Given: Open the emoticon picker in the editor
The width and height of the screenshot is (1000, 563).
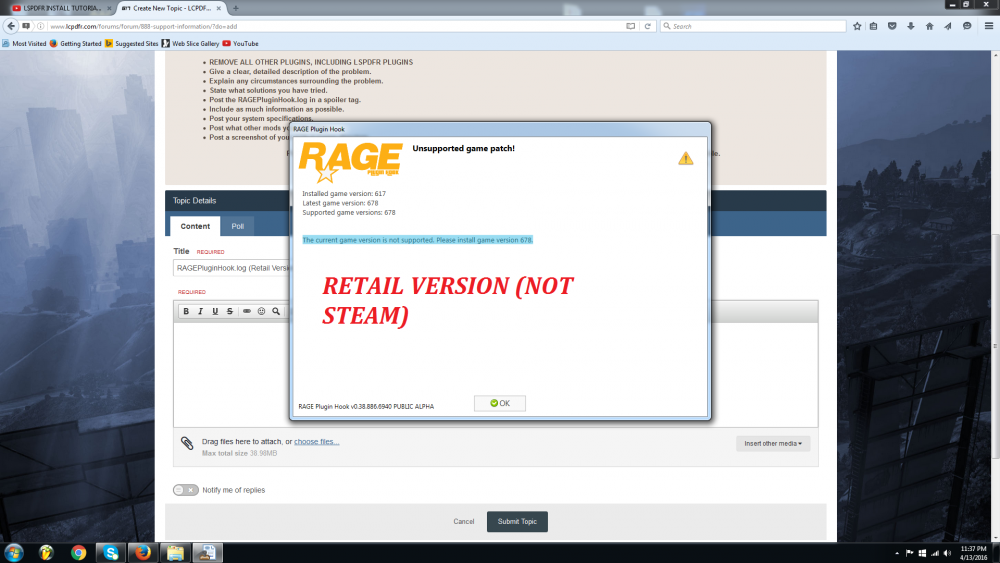Looking at the screenshot, I should click(x=261, y=311).
